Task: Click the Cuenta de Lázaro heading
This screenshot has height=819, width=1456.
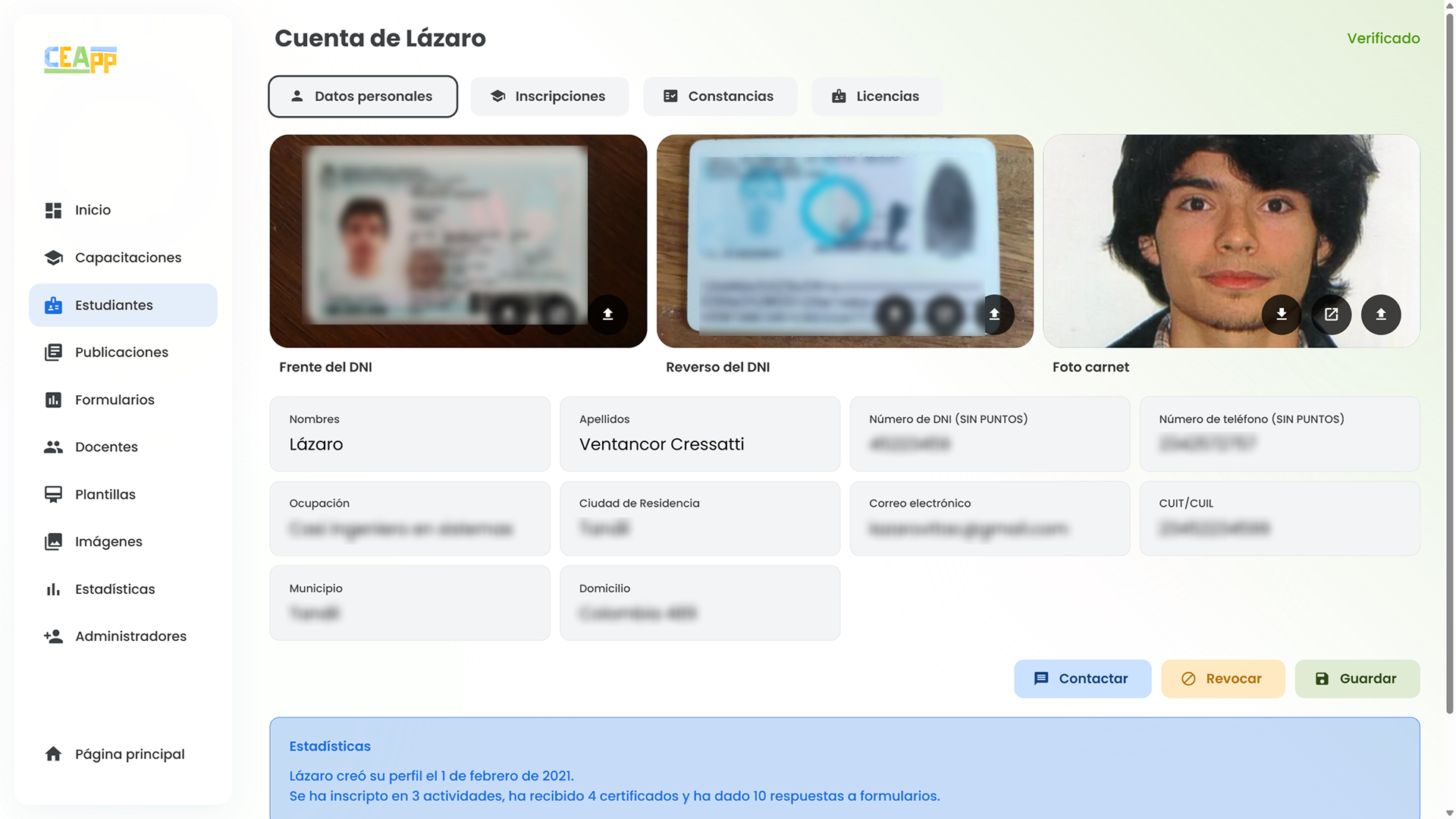Action: (x=380, y=38)
